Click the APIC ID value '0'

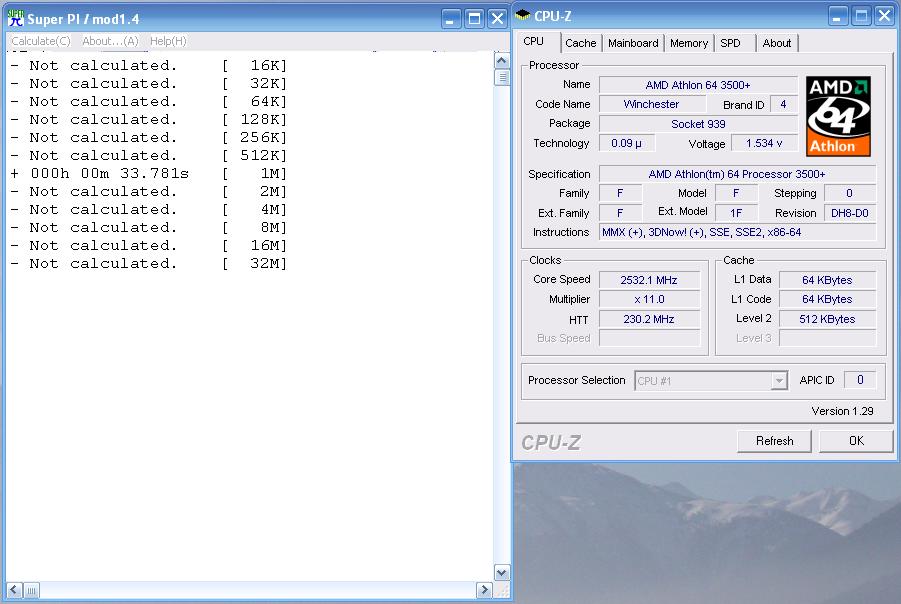(x=860, y=380)
